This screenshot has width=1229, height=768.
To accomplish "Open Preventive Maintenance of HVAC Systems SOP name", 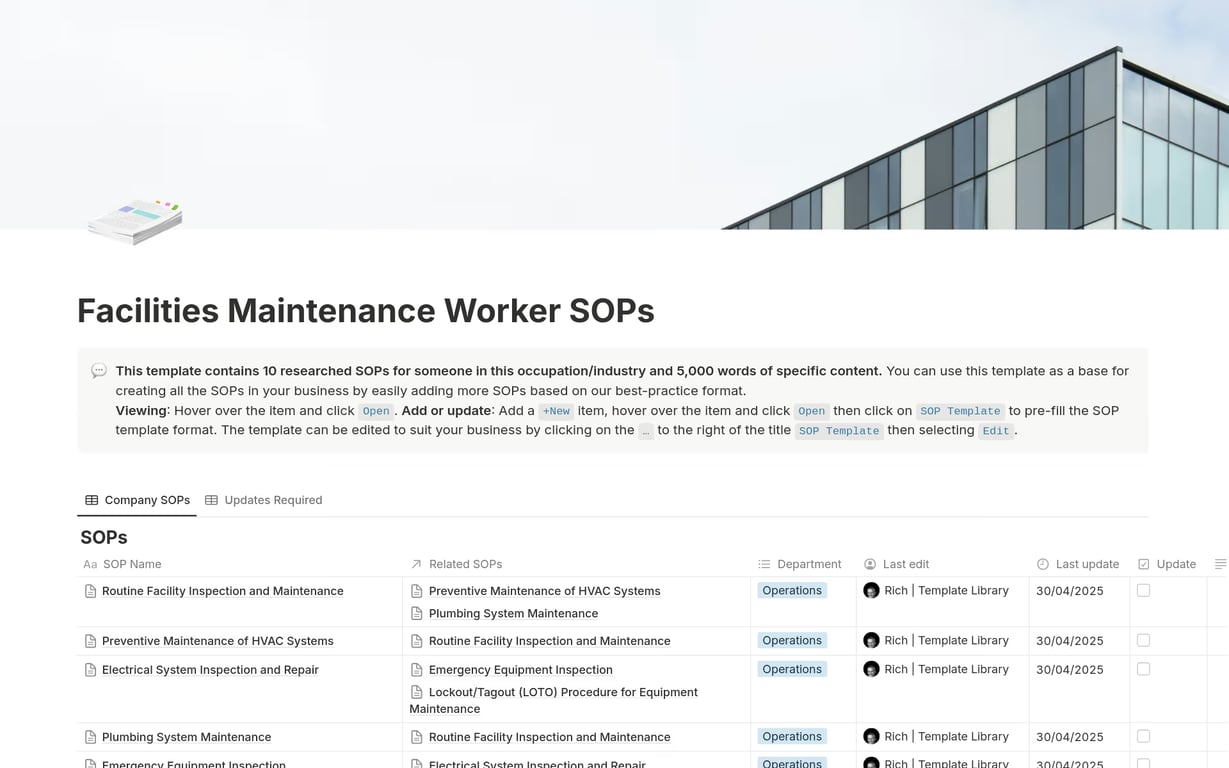I will coord(218,641).
